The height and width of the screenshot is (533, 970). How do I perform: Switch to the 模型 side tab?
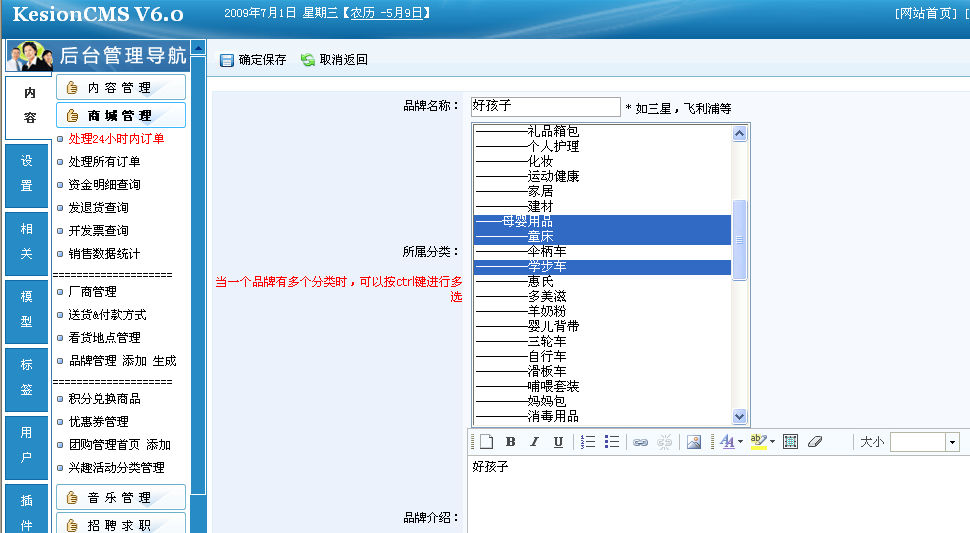[27, 312]
